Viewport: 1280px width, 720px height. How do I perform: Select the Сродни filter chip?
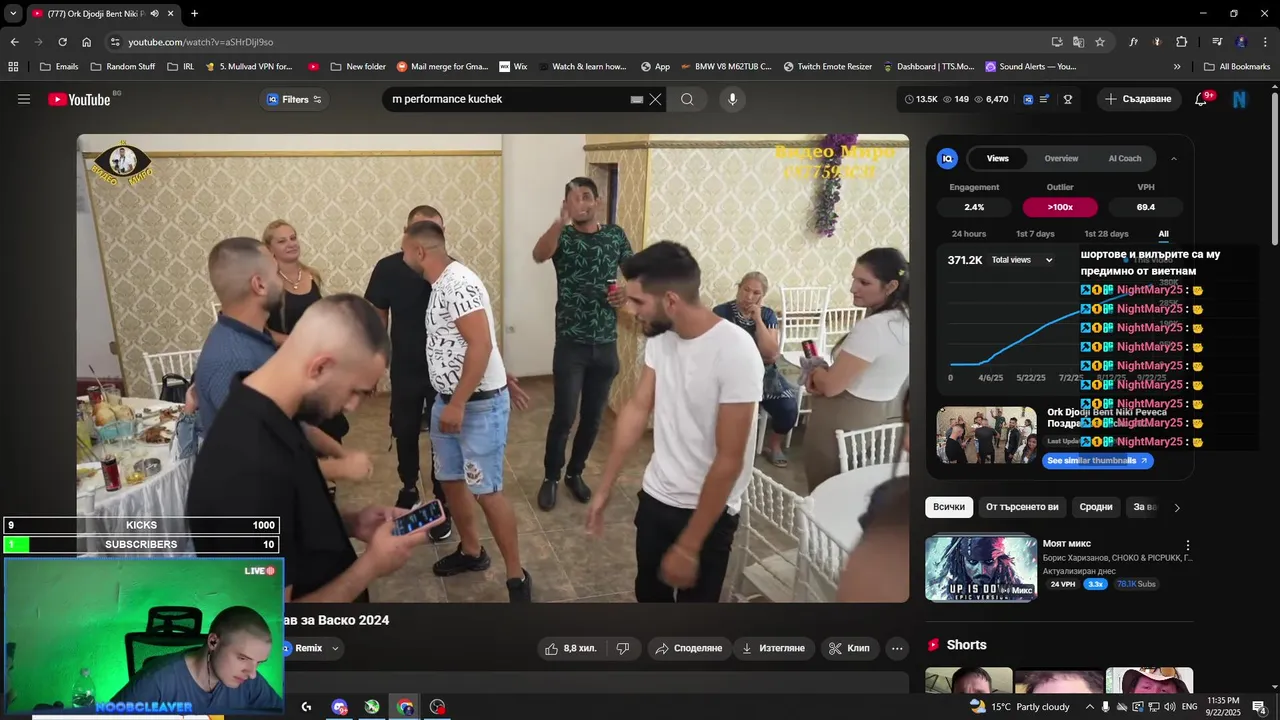1096,507
